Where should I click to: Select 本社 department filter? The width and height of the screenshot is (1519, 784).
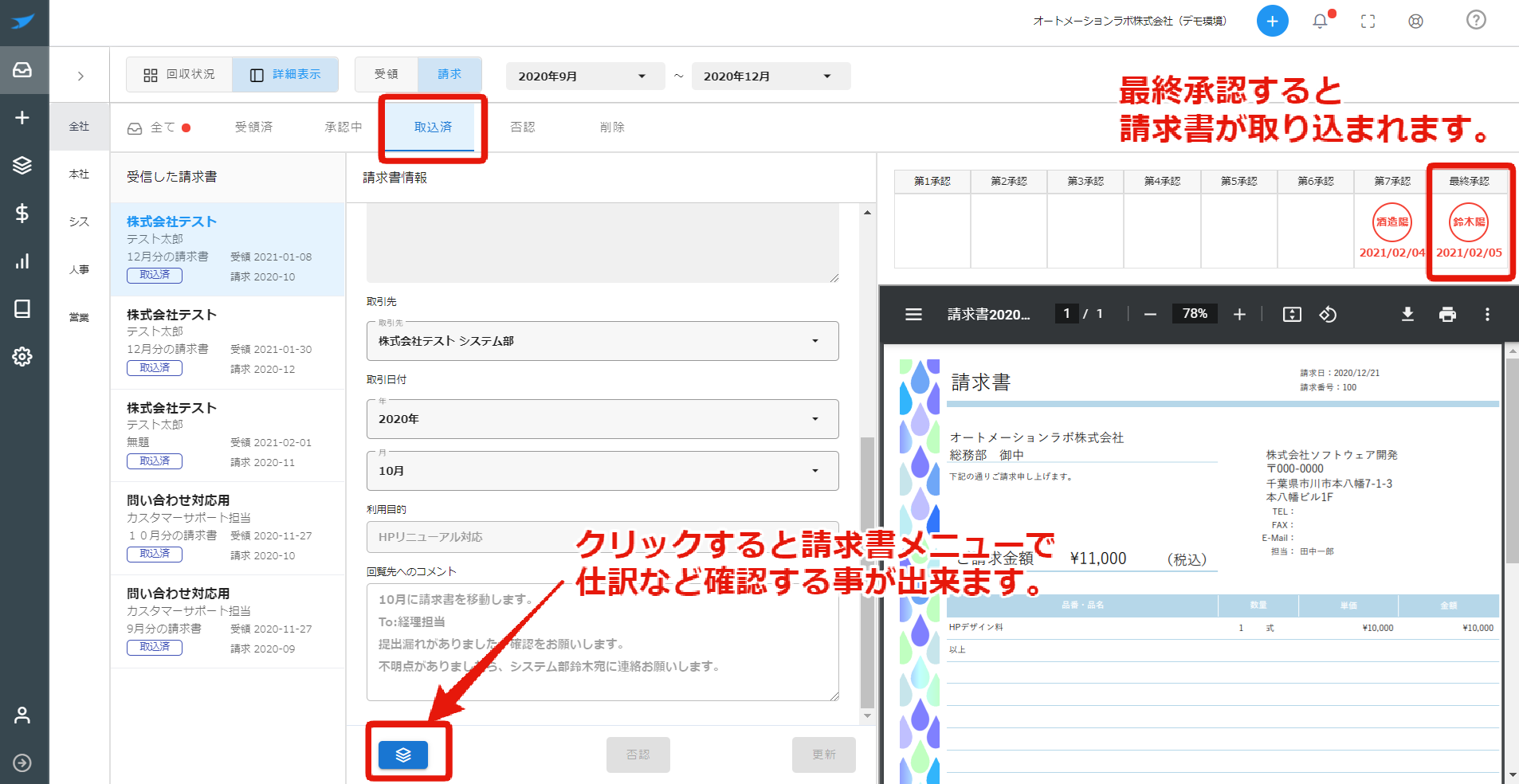(x=79, y=174)
